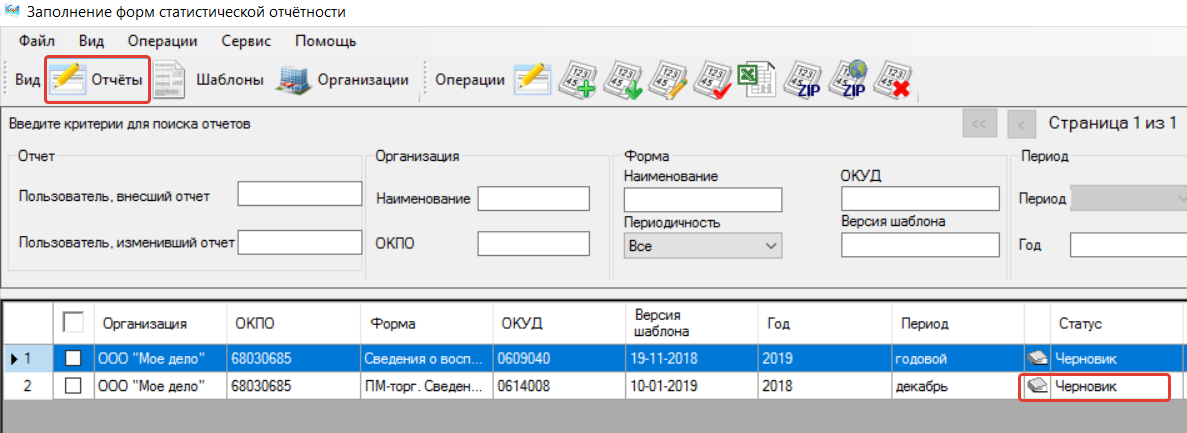Go to first page with << button
This screenshot has width=1187, height=433.
[980, 124]
